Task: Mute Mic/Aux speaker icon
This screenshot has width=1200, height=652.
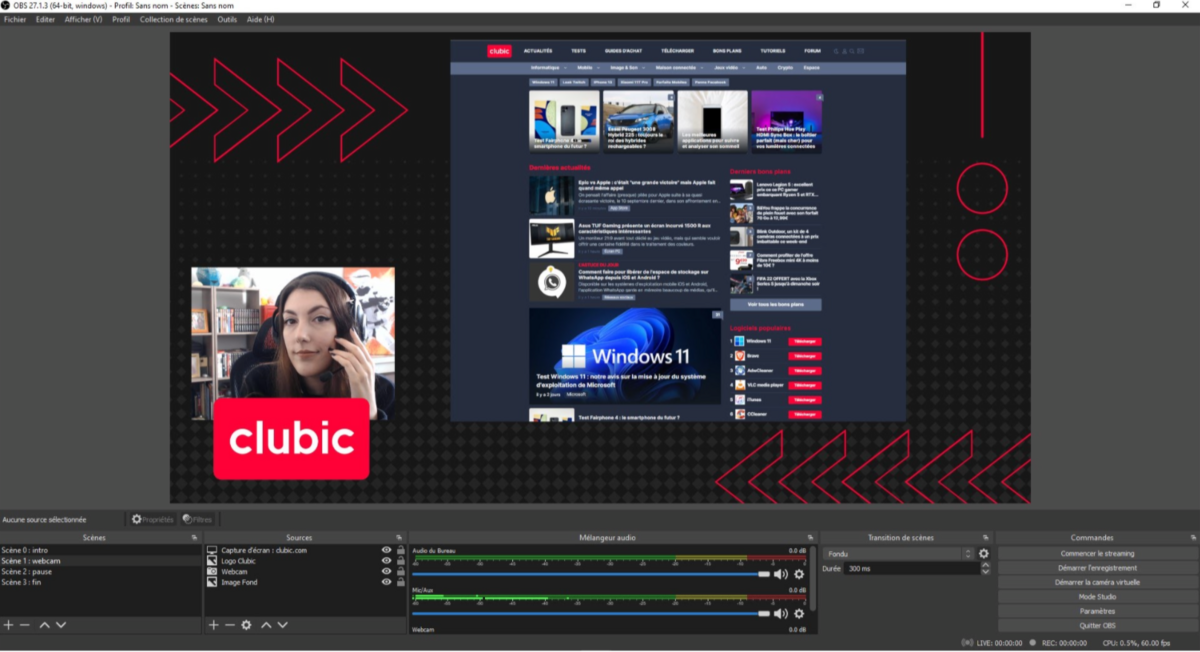Action: [x=781, y=613]
